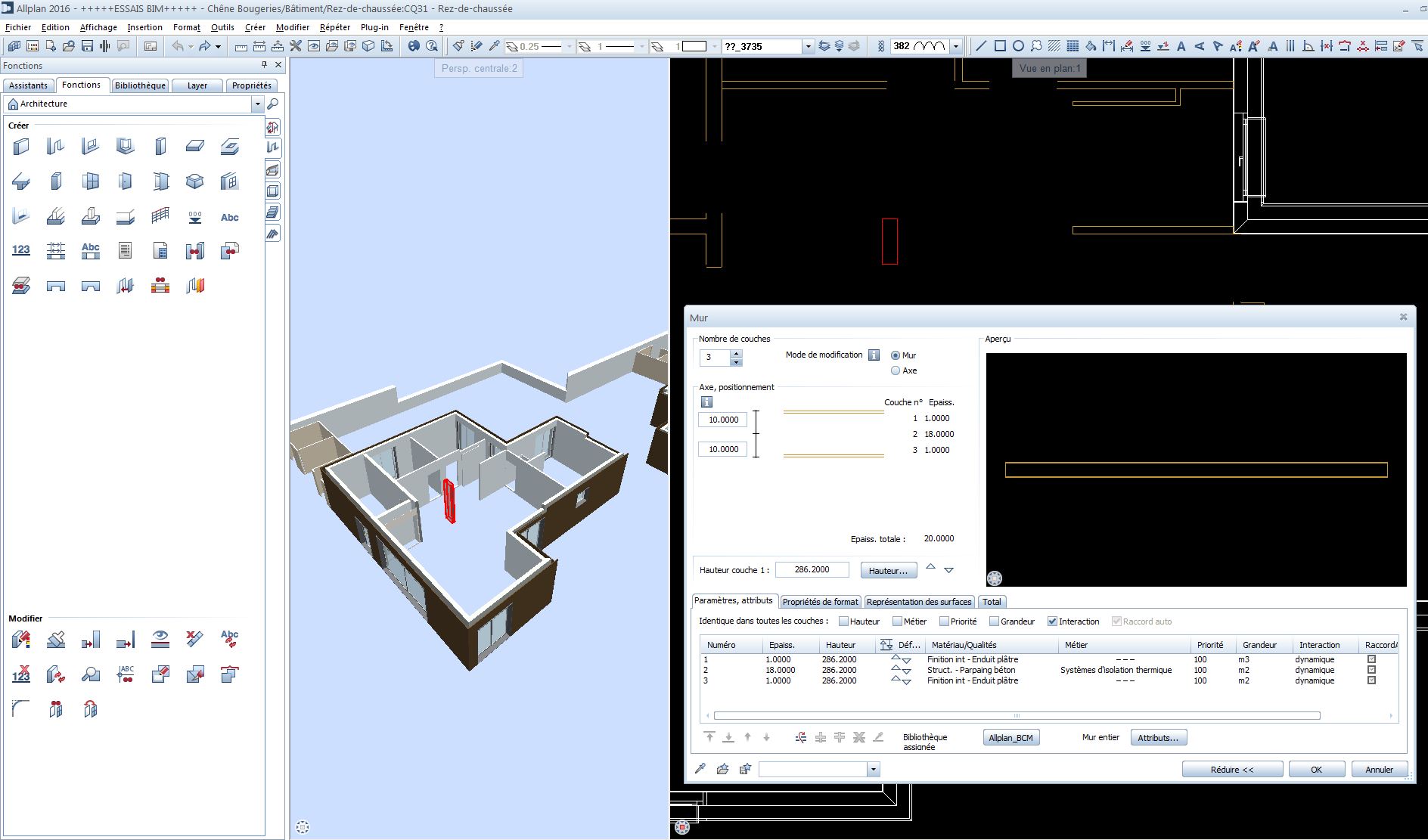Switch to the Propriétés de format tab
1428x840 pixels.
tap(820, 602)
